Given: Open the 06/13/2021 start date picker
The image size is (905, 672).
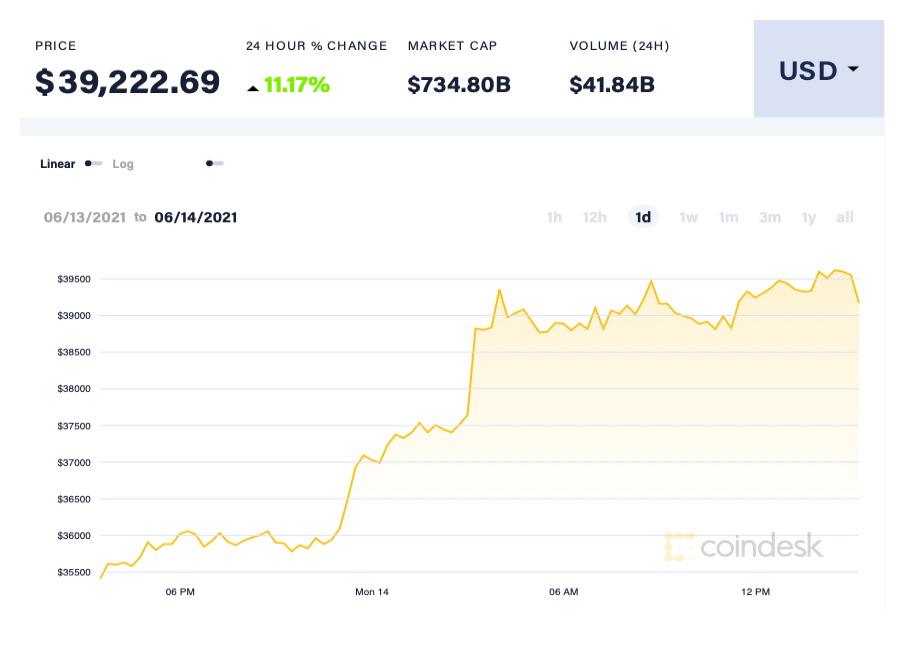Looking at the screenshot, I should point(84,217).
